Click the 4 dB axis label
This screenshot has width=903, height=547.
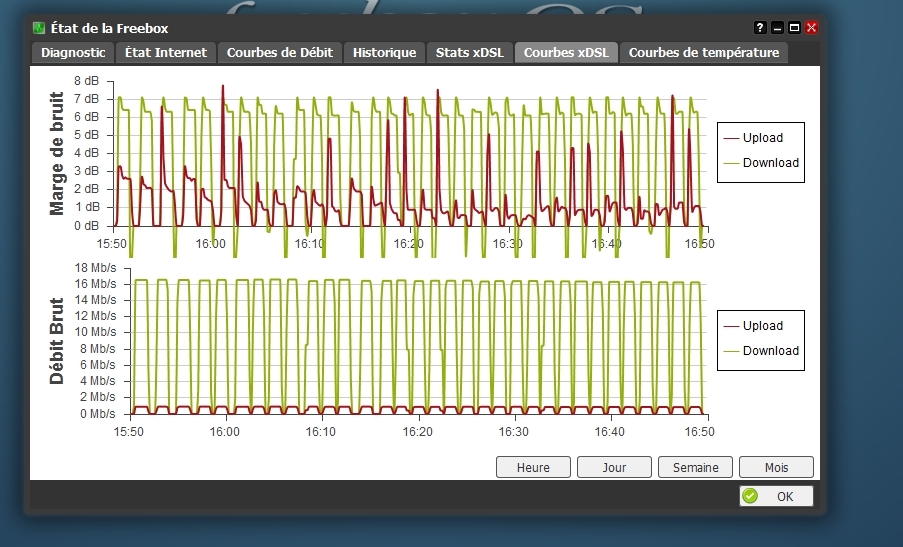86,153
